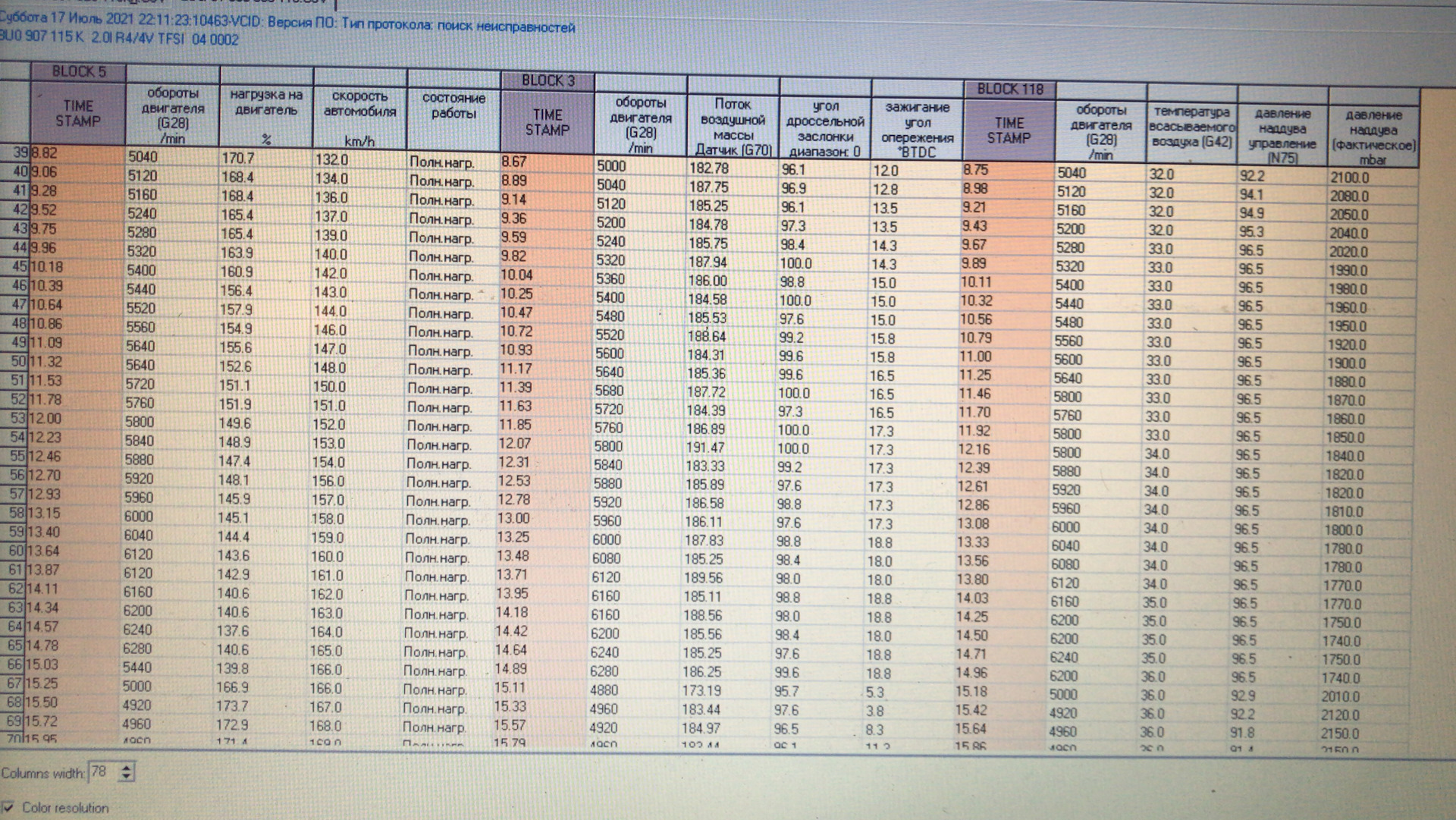This screenshot has width=1456, height=820.
Task: Click the Columns width spinner arrows
Action: click(127, 772)
